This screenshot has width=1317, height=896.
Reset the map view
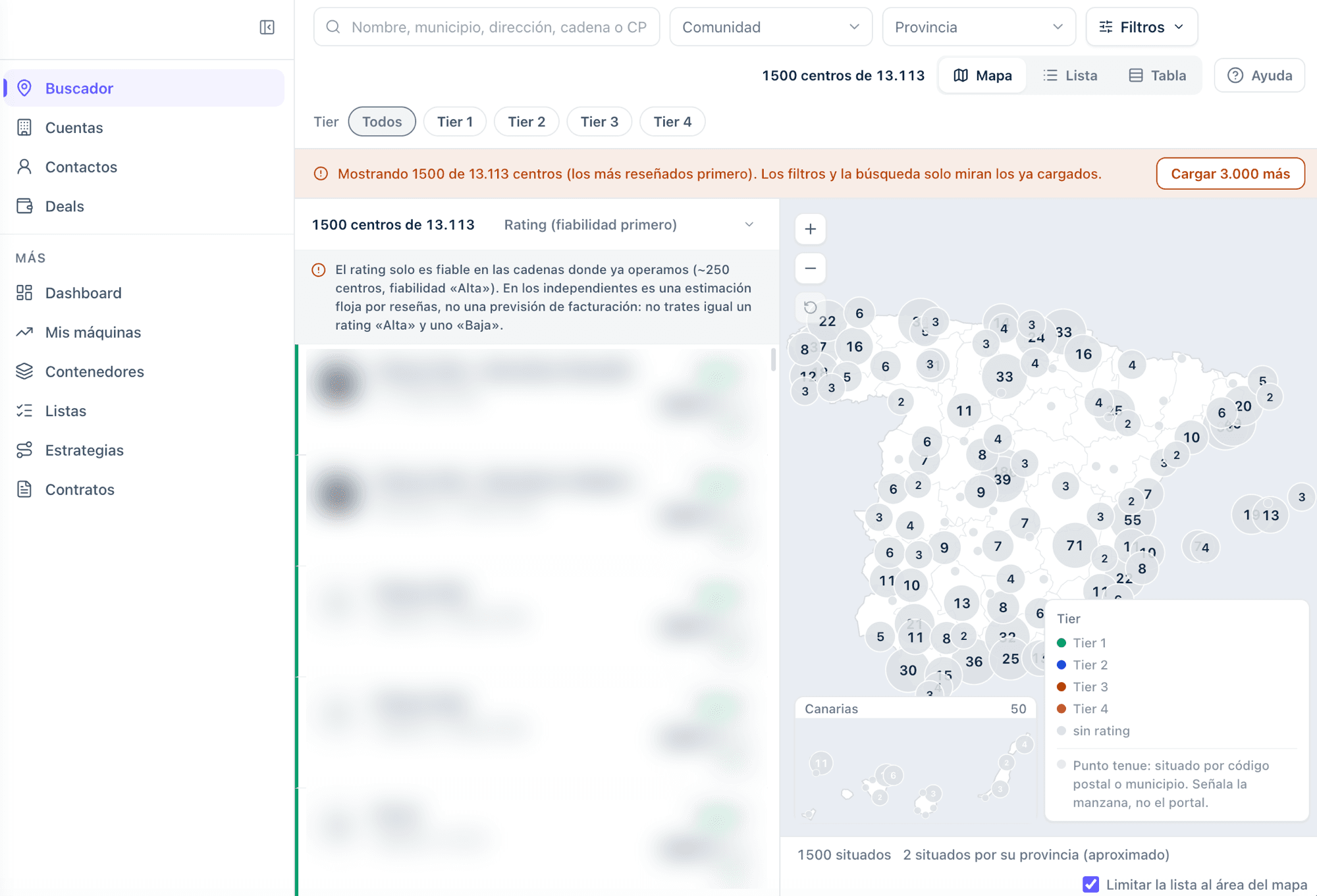[811, 307]
